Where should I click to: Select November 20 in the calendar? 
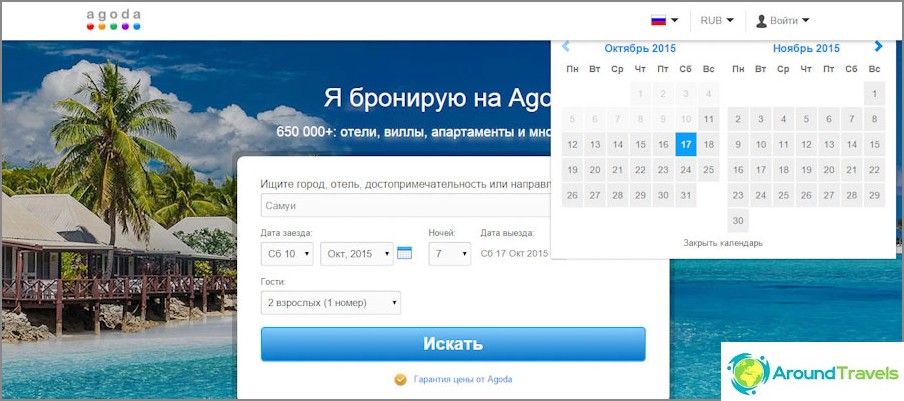[x=828, y=170]
